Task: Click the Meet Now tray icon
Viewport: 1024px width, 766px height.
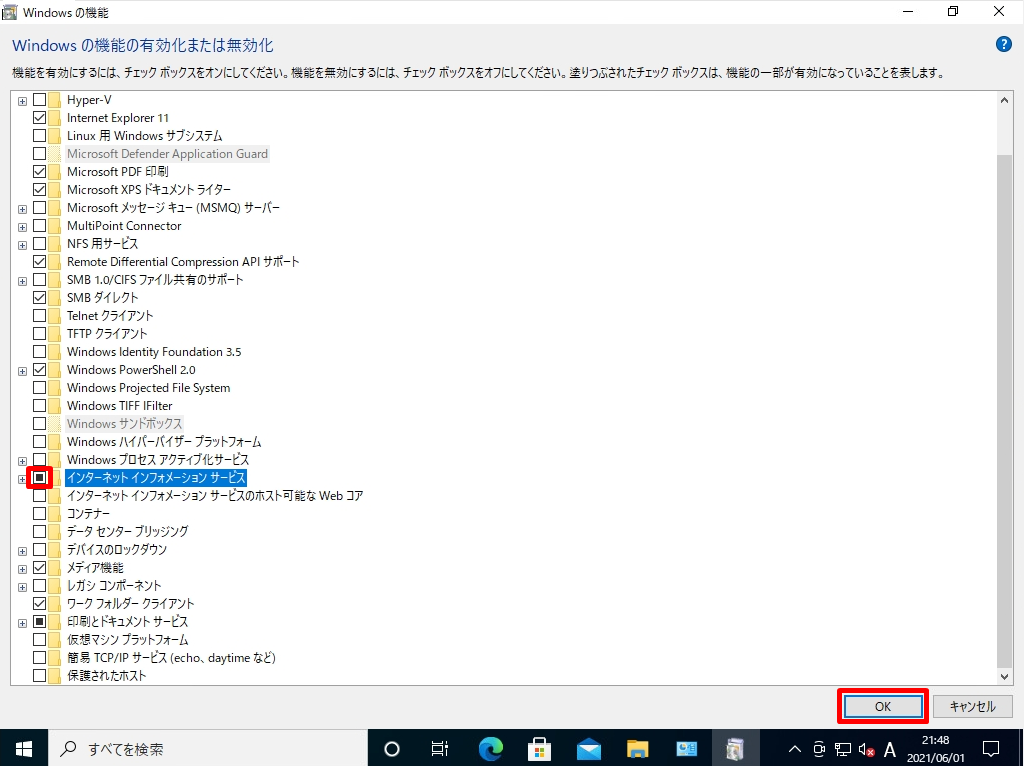Action: pos(820,749)
